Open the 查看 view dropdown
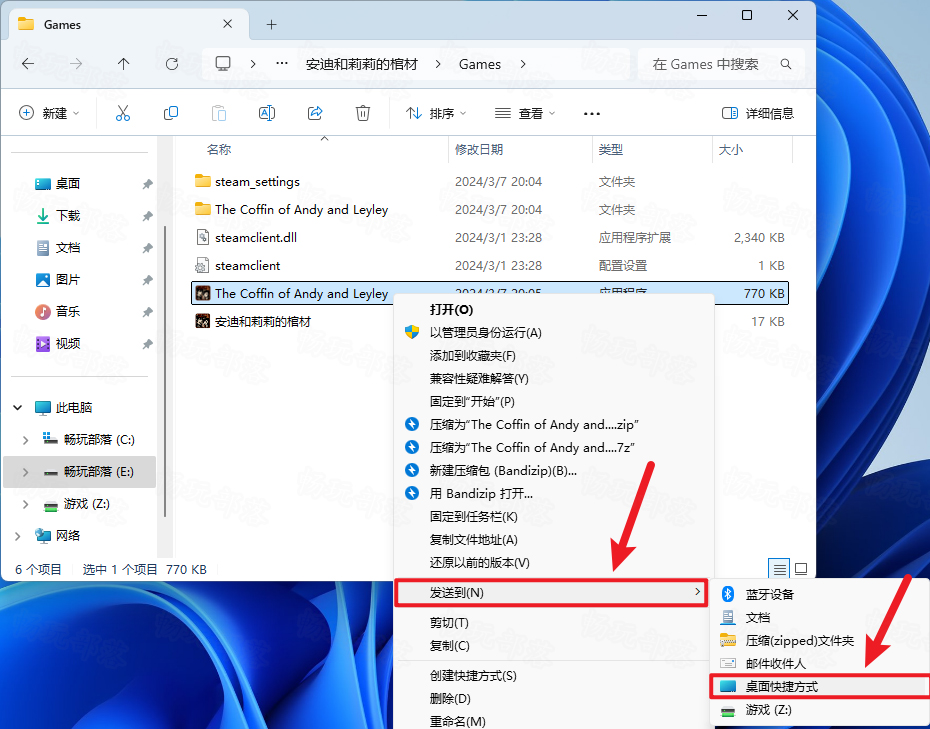Image resolution: width=930 pixels, height=729 pixels. click(525, 113)
